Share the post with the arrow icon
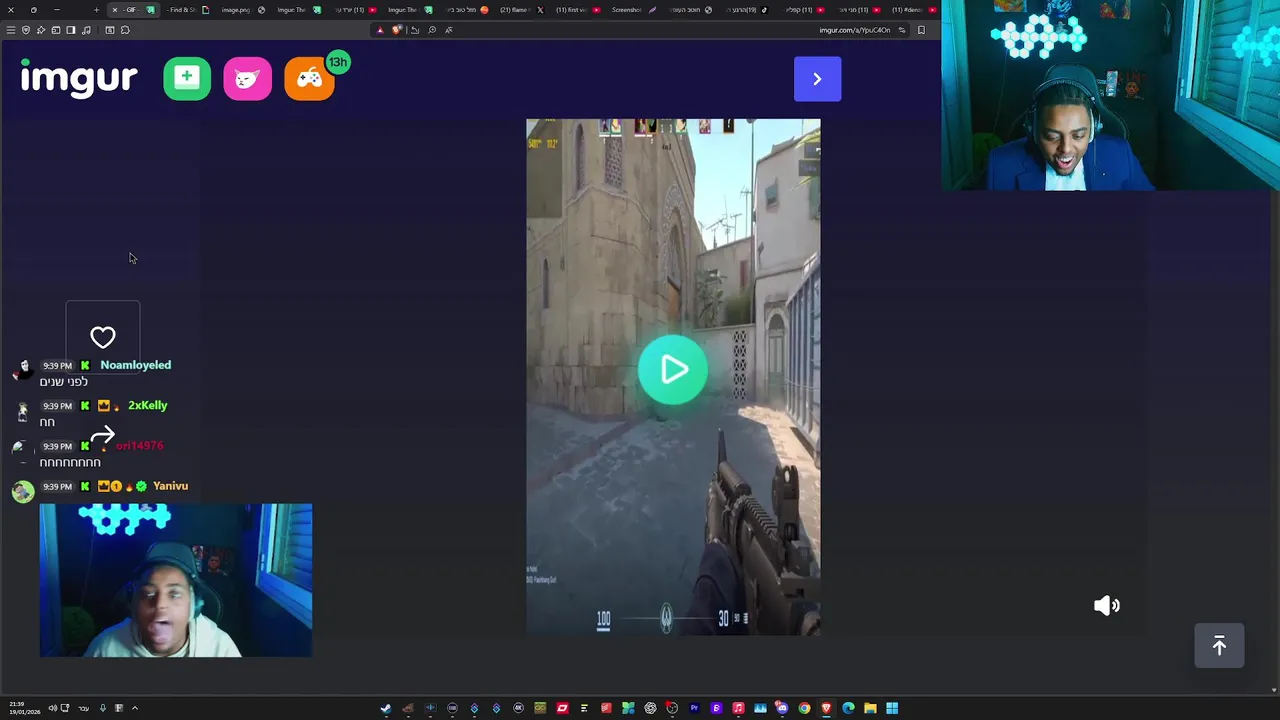The width and height of the screenshot is (1280, 720). (x=103, y=435)
